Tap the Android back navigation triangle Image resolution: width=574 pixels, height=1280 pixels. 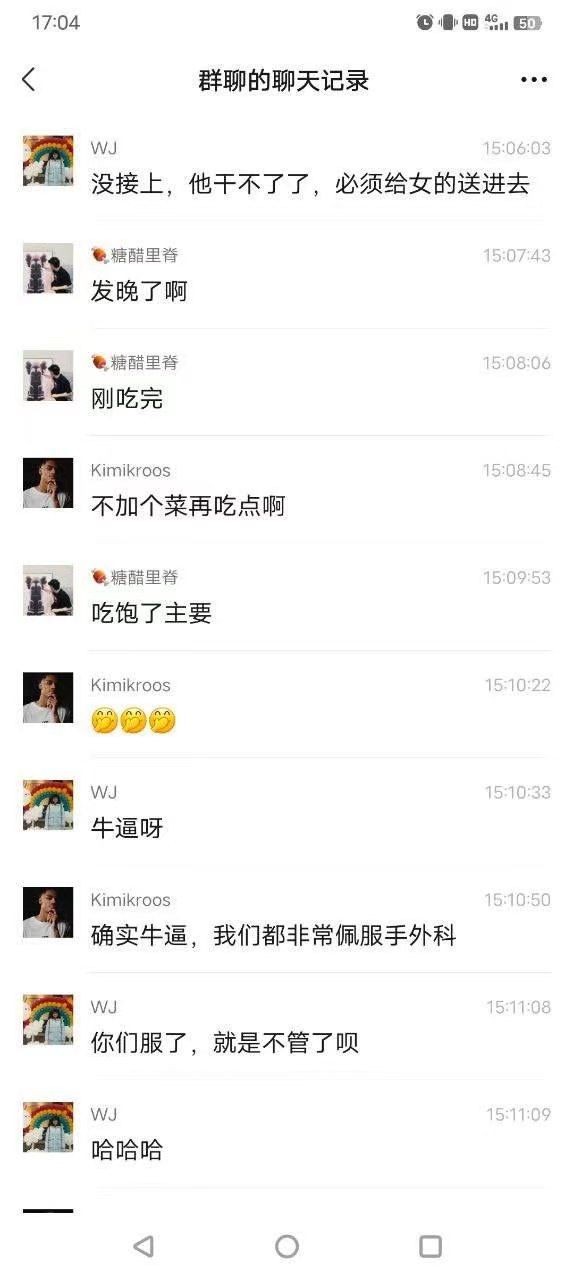(x=143, y=1246)
